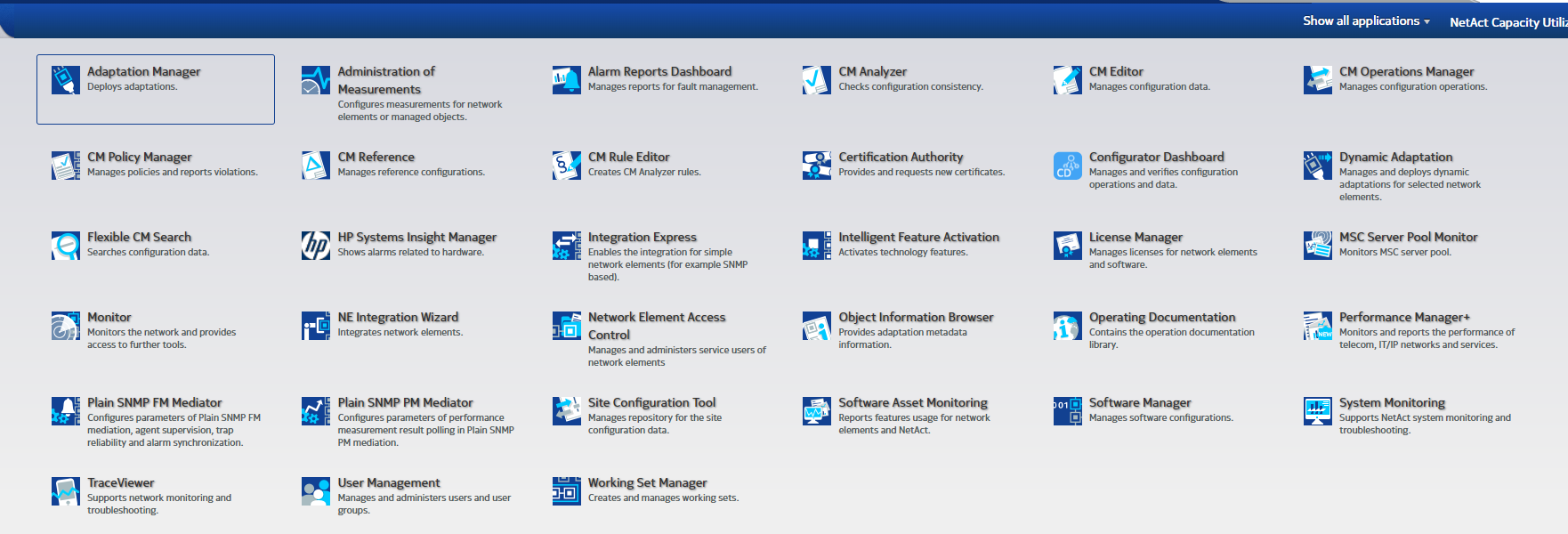Go to Site Configuration Tool

pos(651,403)
